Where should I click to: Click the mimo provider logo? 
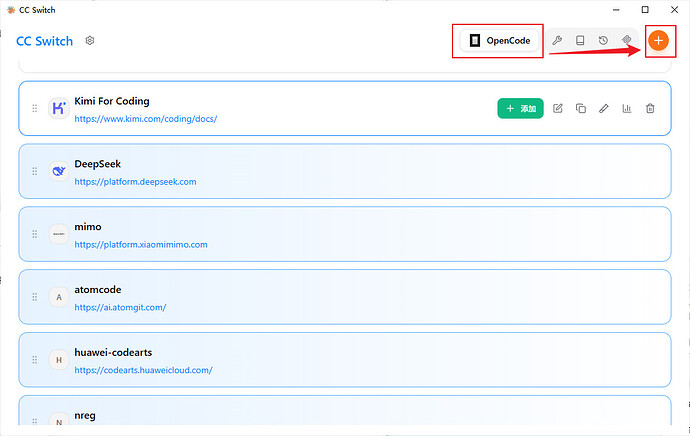(x=59, y=234)
